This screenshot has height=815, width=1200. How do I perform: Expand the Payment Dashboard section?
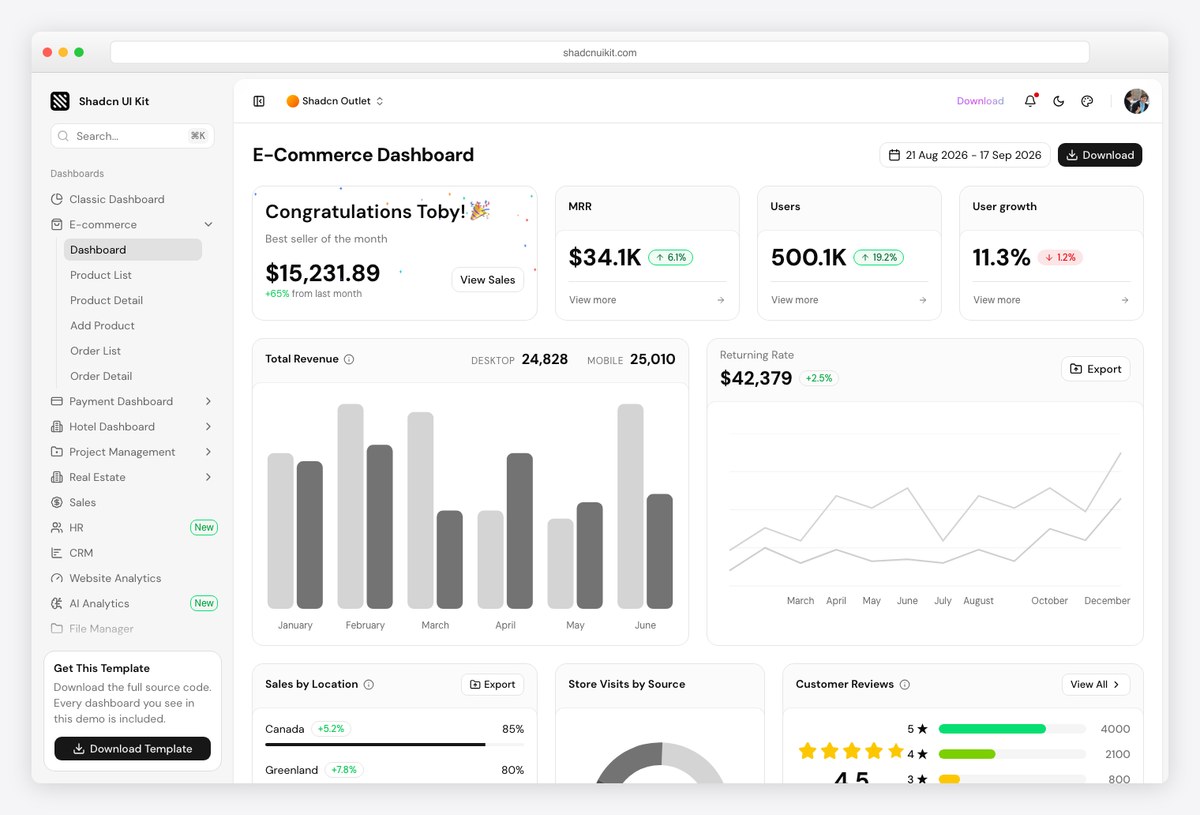tap(208, 401)
